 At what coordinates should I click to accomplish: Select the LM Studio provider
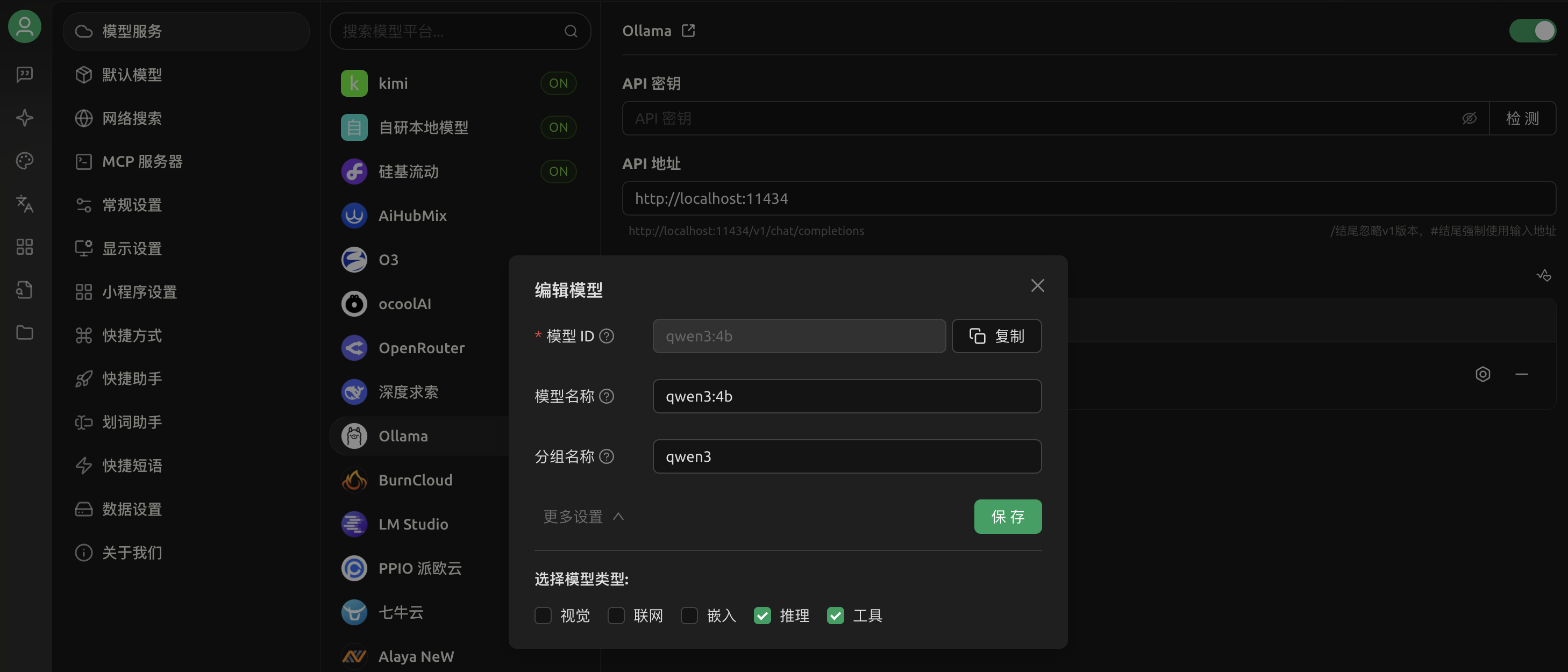pyautogui.click(x=412, y=524)
